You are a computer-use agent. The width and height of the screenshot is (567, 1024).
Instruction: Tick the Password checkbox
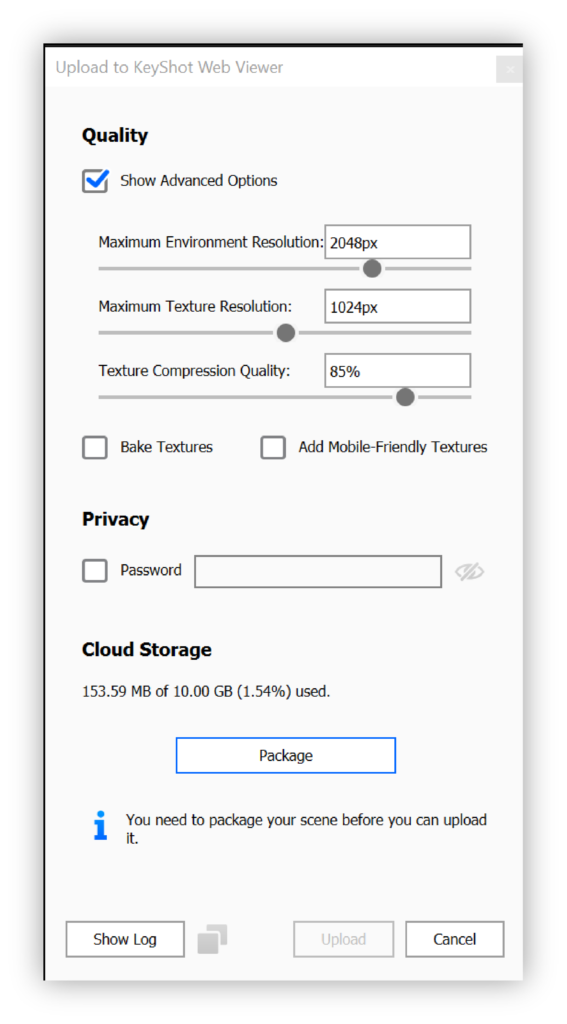click(95, 571)
